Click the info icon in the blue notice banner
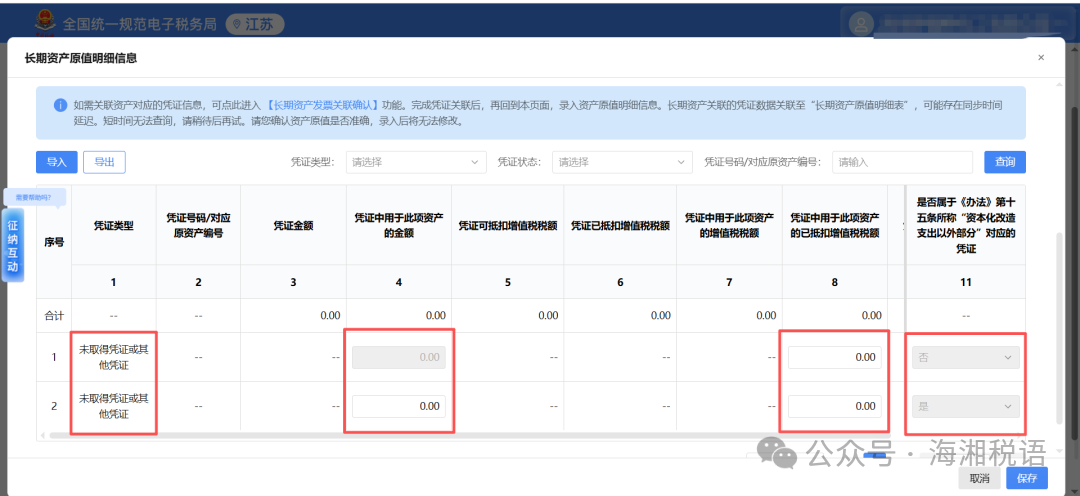1080x496 pixels. [x=58, y=105]
